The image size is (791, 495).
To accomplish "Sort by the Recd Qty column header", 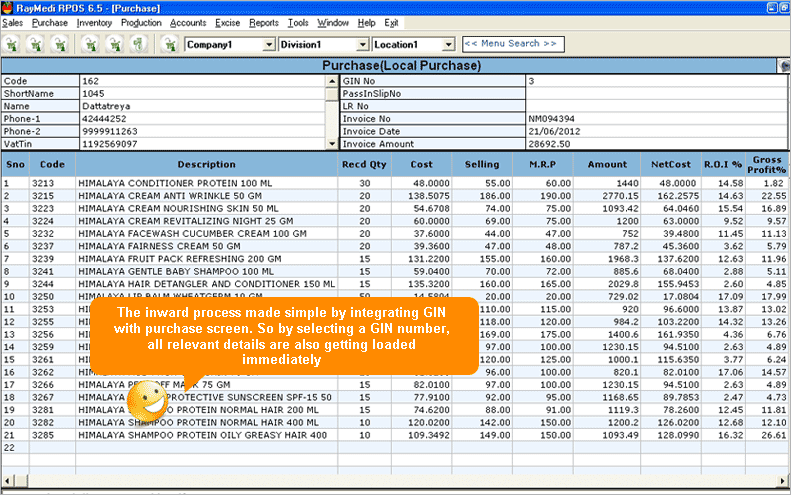I will (x=363, y=164).
